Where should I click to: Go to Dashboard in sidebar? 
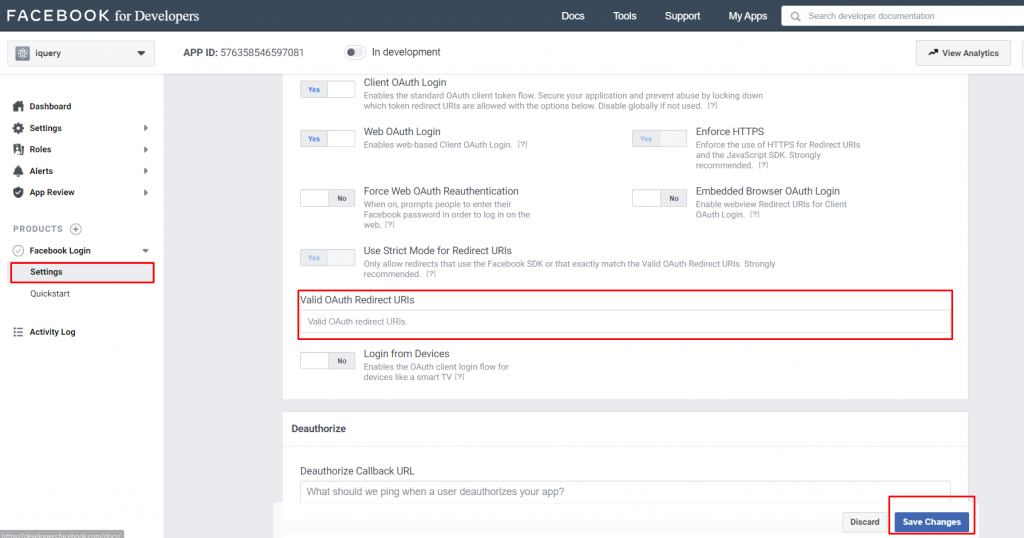coord(50,106)
